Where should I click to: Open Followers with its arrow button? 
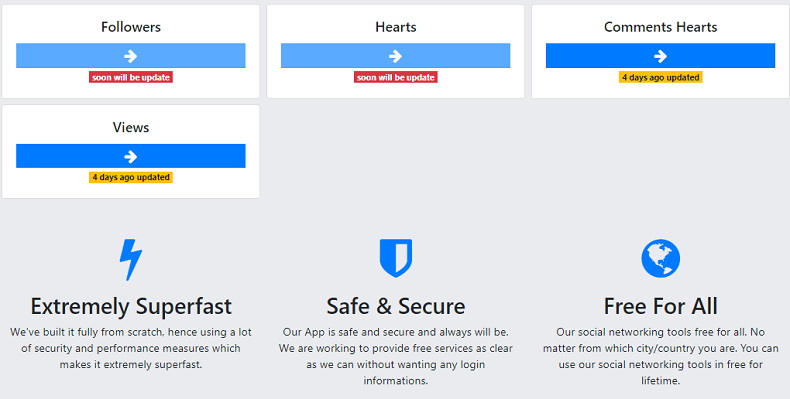[x=131, y=55]
